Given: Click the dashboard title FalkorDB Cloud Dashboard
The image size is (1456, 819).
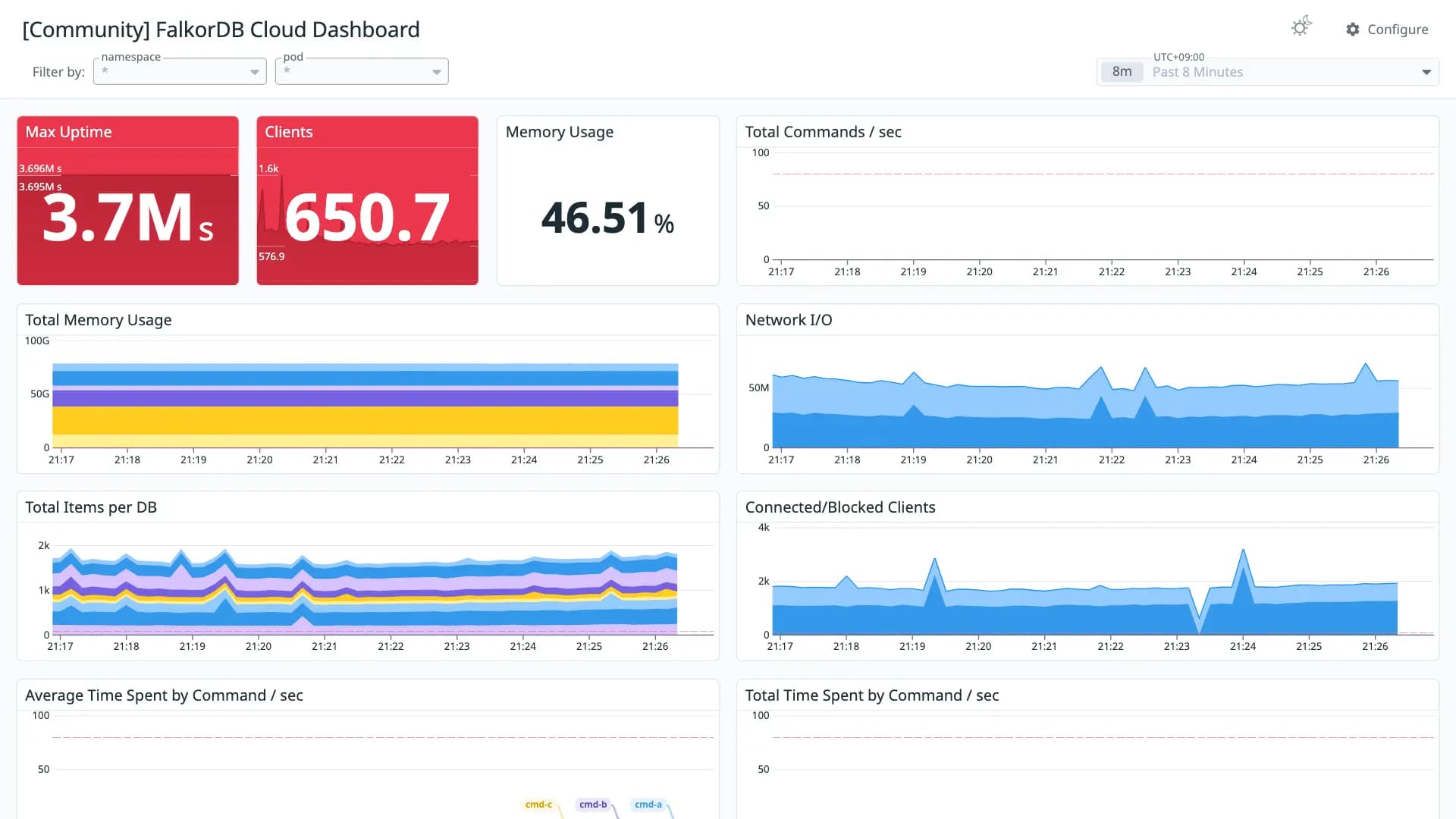Looking at the screenshot, I should tap(221, 30).
